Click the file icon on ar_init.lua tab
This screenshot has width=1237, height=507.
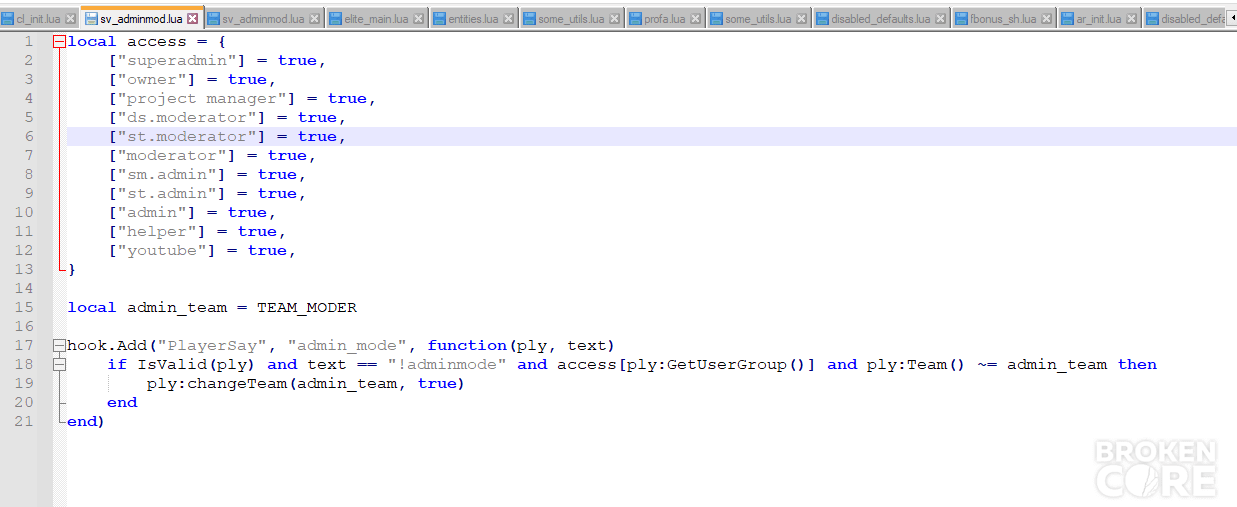(x=1068, y=19)
